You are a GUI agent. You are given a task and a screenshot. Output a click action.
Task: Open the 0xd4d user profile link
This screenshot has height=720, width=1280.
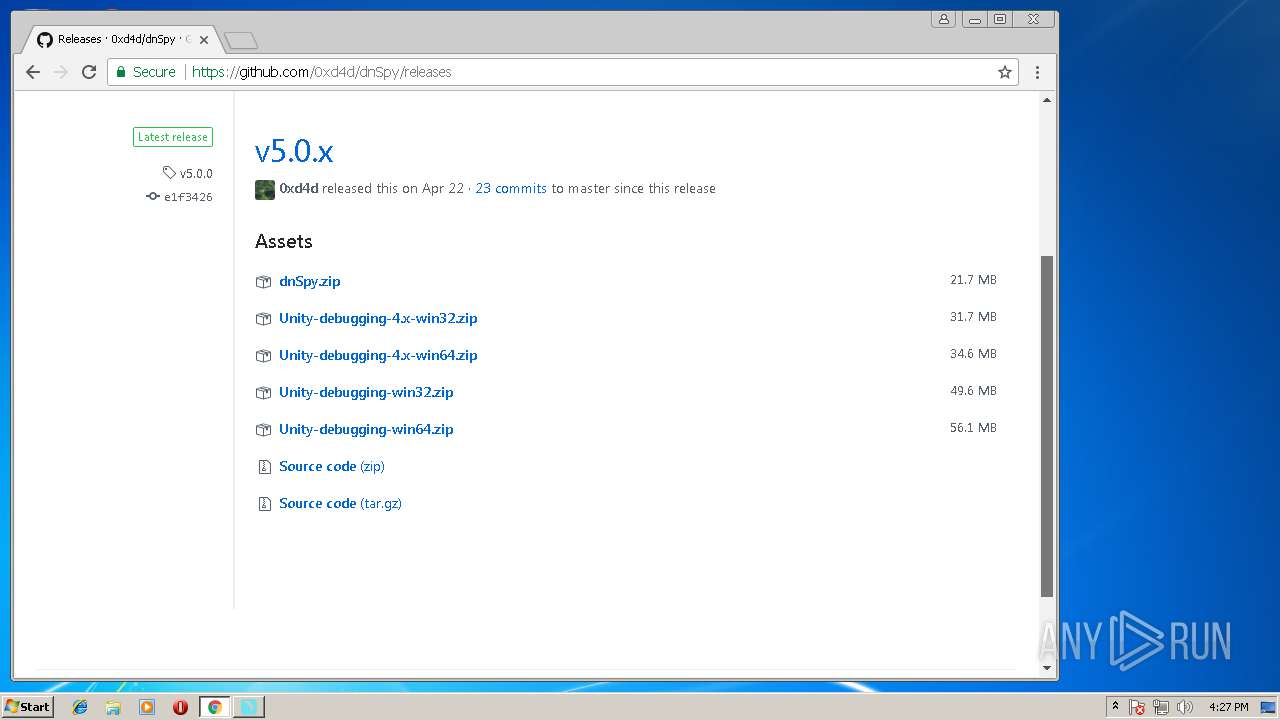tap(298, 188)
